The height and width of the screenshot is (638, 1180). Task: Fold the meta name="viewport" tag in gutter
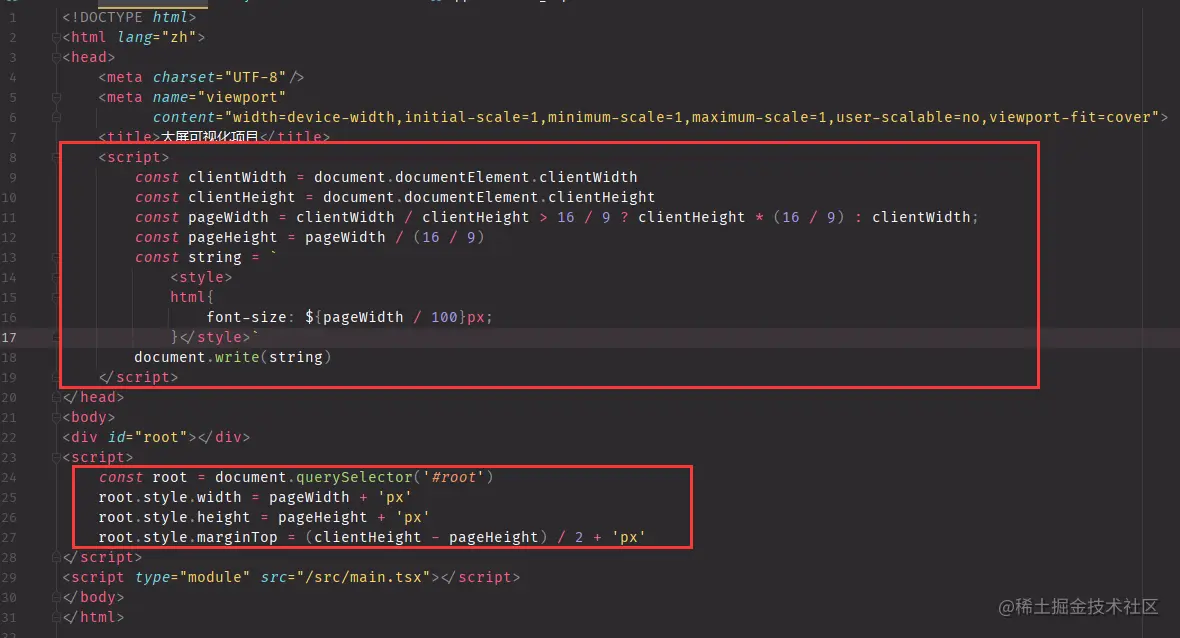pos(56,97)
